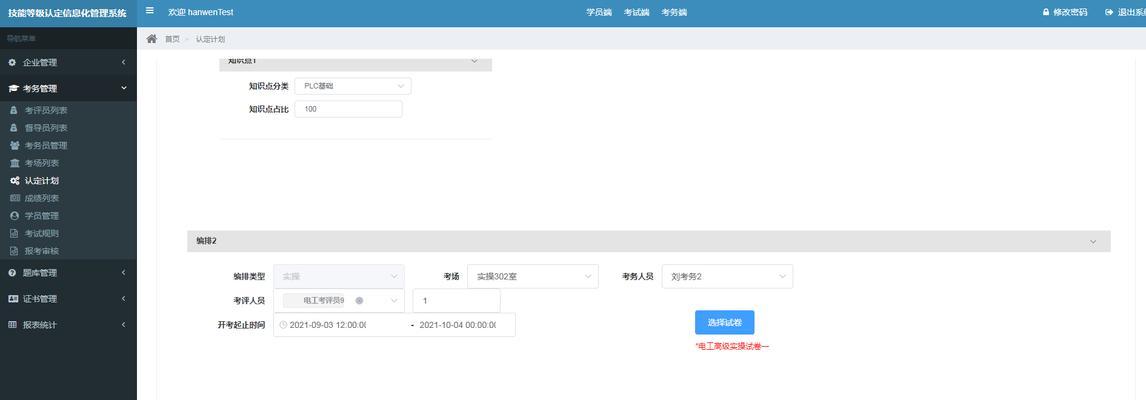Open the 知识点分类 dropdown showing PLC基础
Screen dimensions: 1146x400
coord(353,86)
